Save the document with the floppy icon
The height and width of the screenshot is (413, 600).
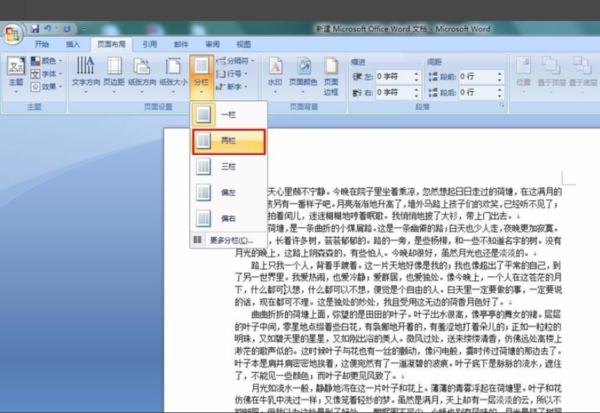[35, 29]
